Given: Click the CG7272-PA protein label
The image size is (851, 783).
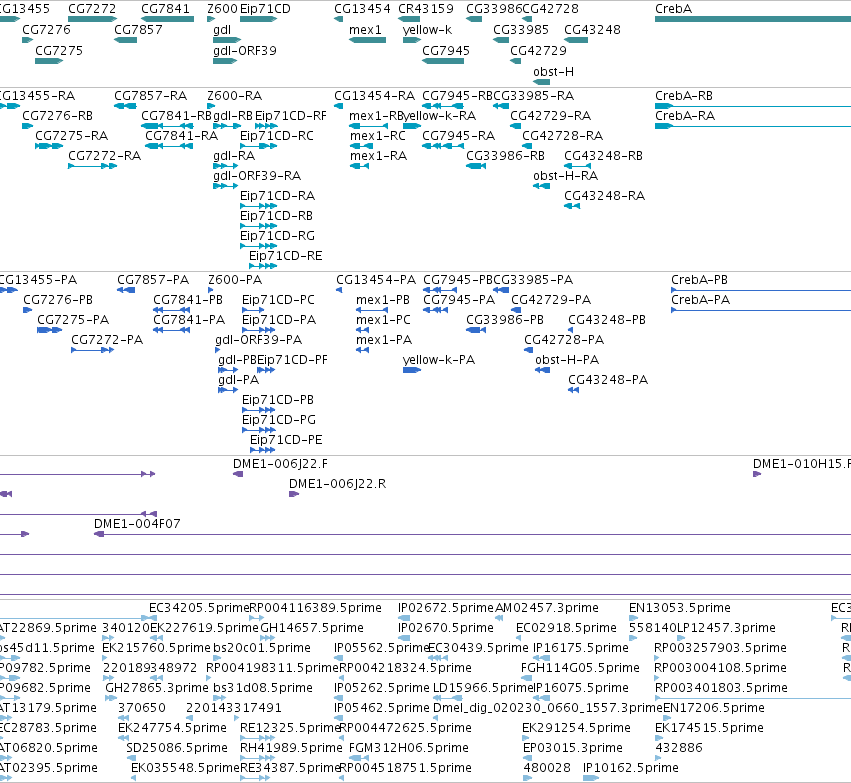Looking at the screenshot, I should pyautogui.click(x=107, y=340).
